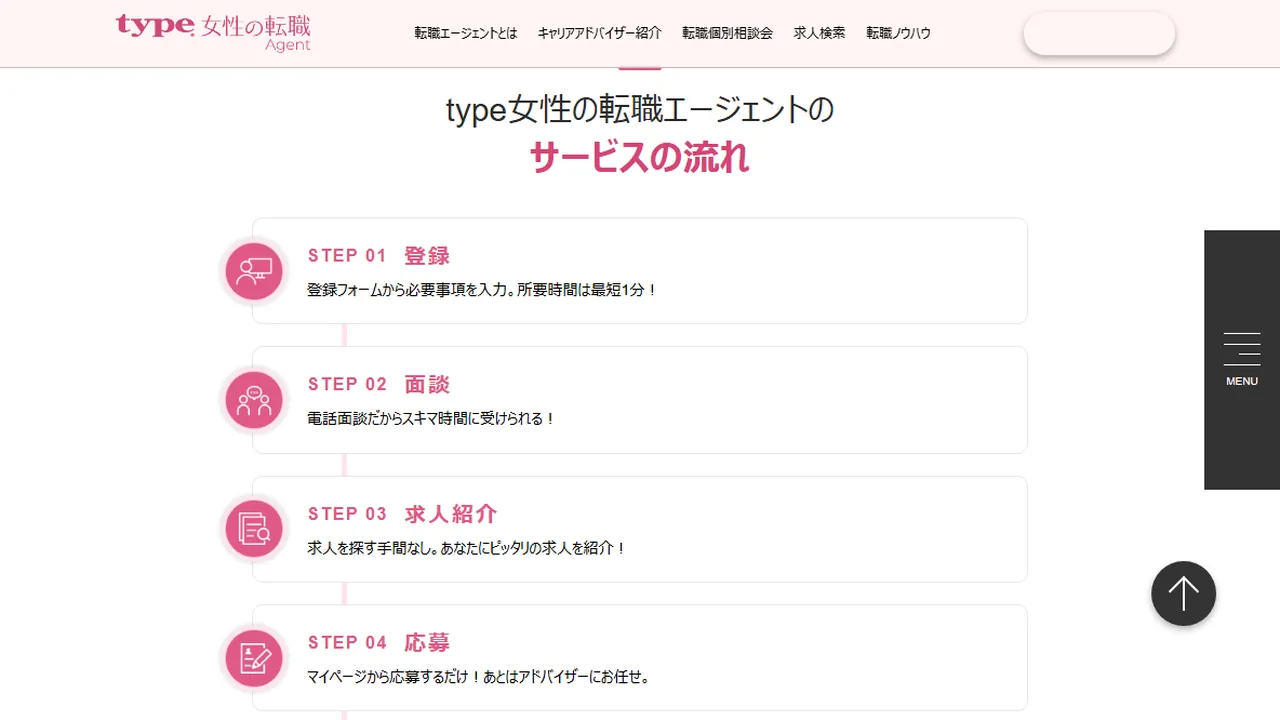Screen dimensions: 1280x720
Task: Click the STEP 03 求人紹介 heading
Action: 402,514
